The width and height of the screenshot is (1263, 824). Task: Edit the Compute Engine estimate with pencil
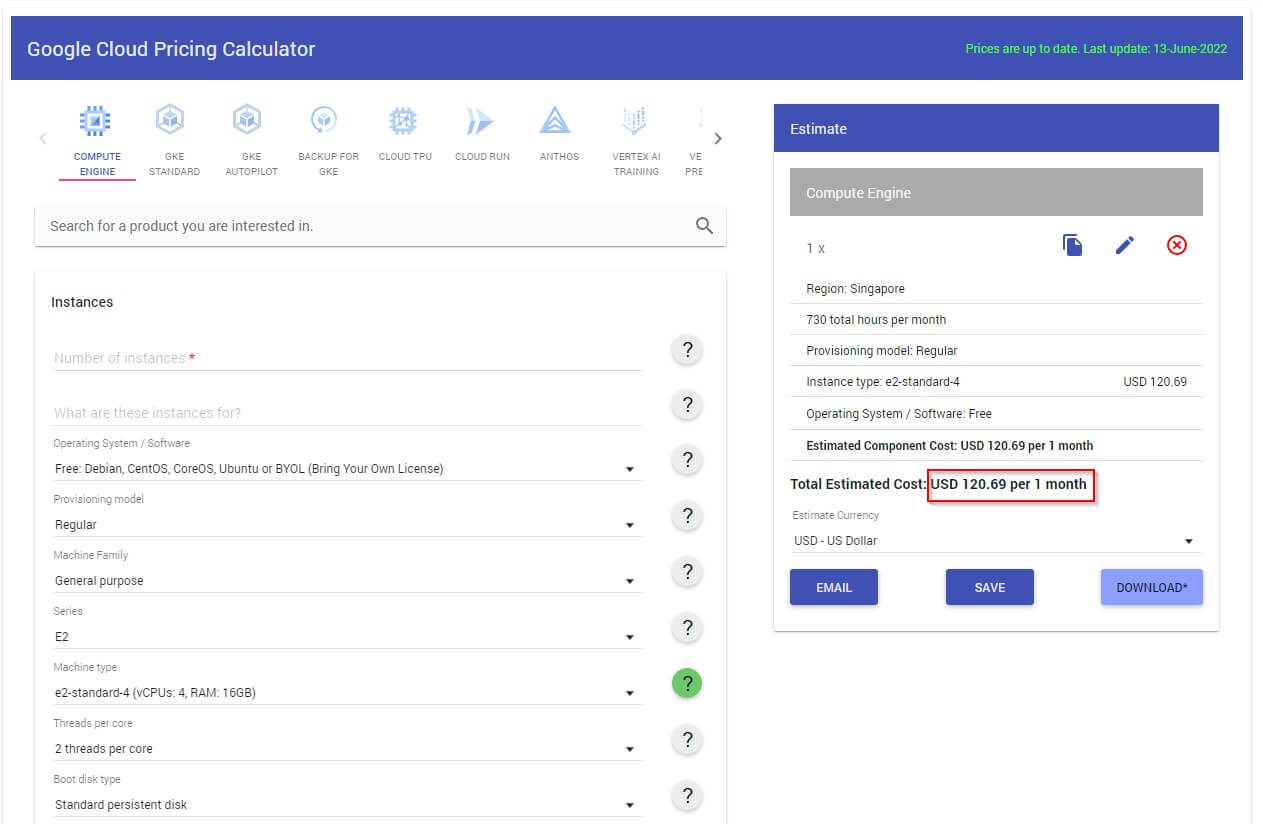point(1125,245)
